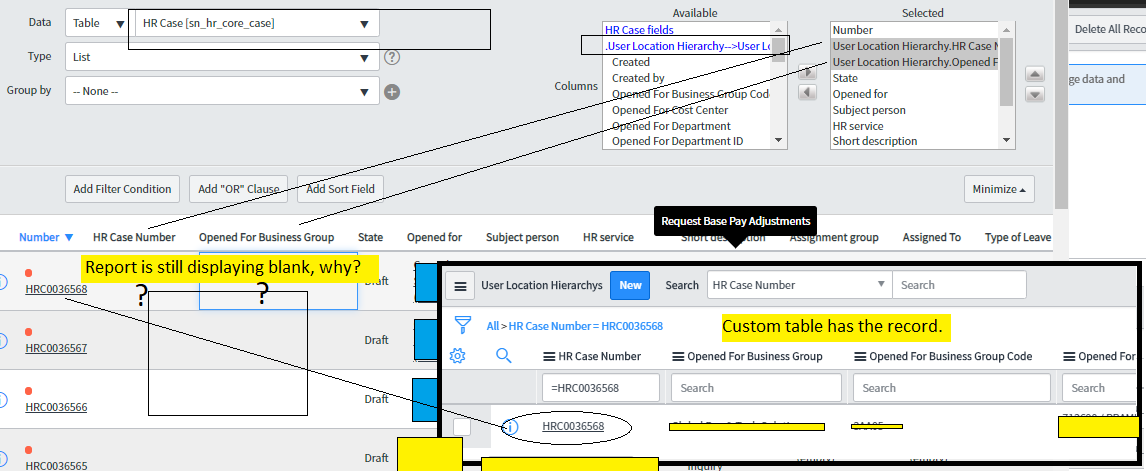Open case HRC0036565 link
Image resolution: width=1146 pixels, height=471 pixels.
[56, 465]
